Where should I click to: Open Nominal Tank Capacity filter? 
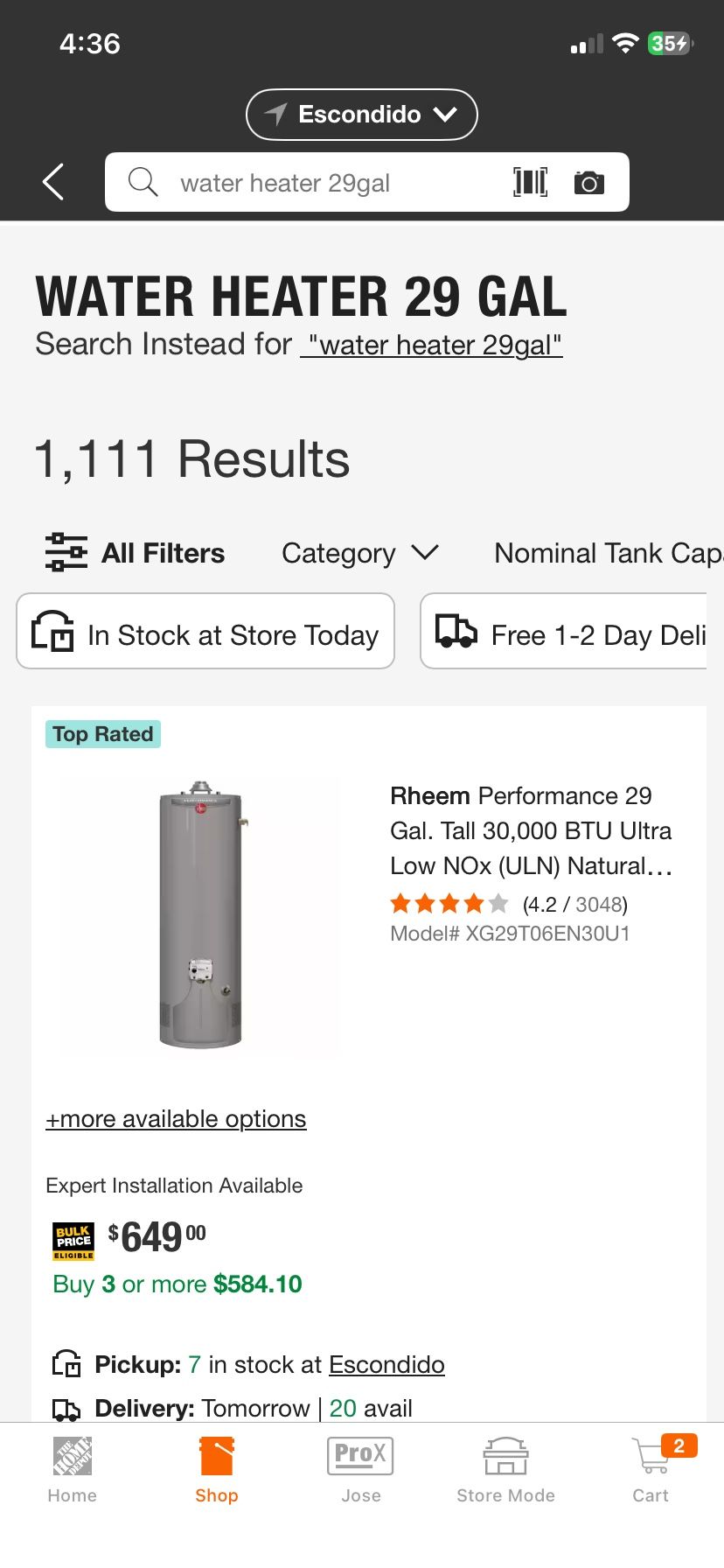[608, 553]
